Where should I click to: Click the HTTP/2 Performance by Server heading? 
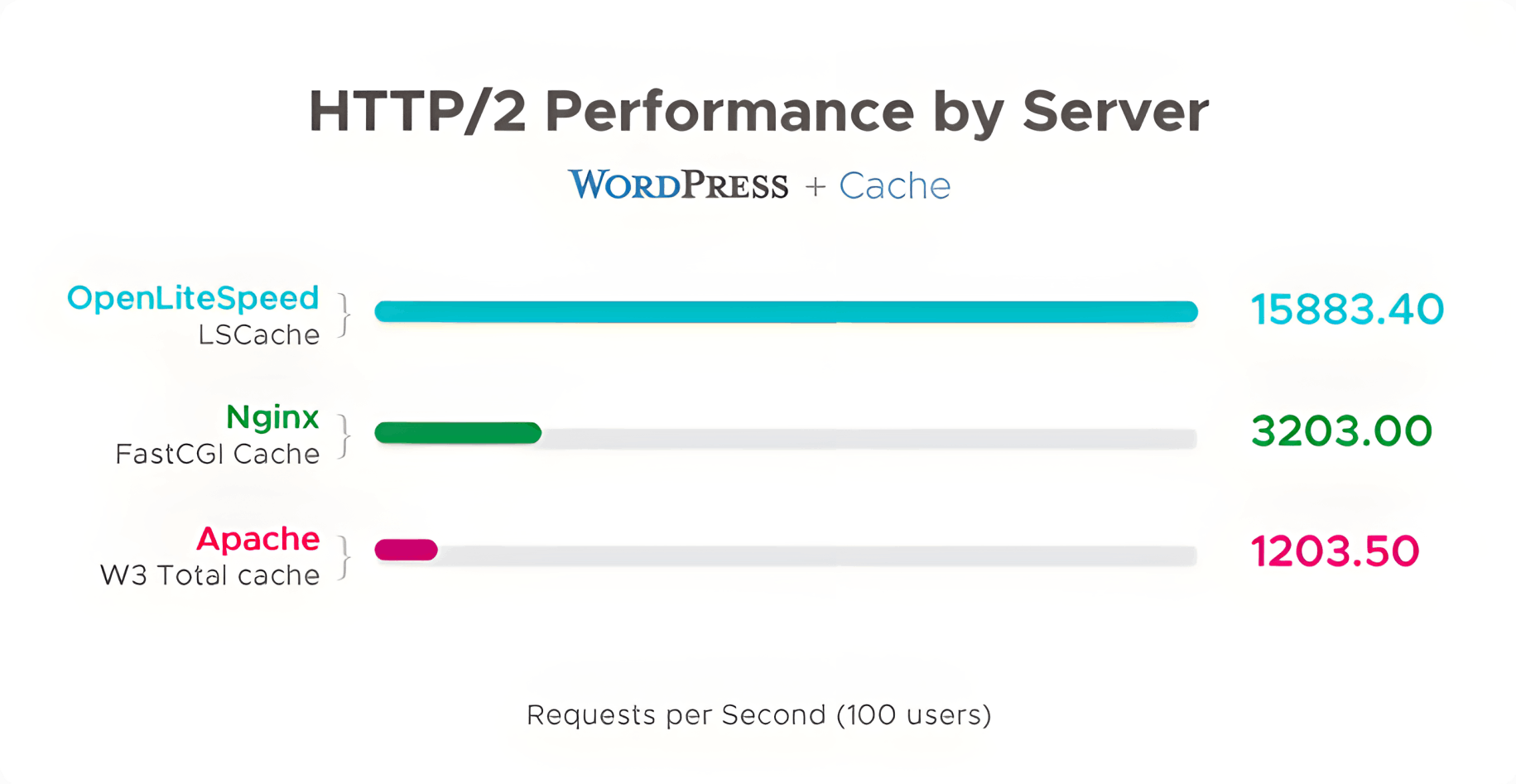pos(758,112)
